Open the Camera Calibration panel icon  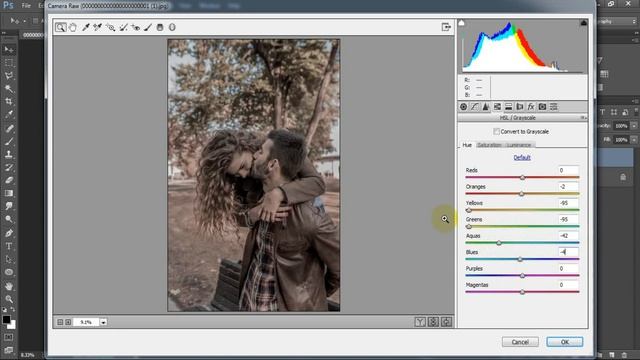point(542,107)
